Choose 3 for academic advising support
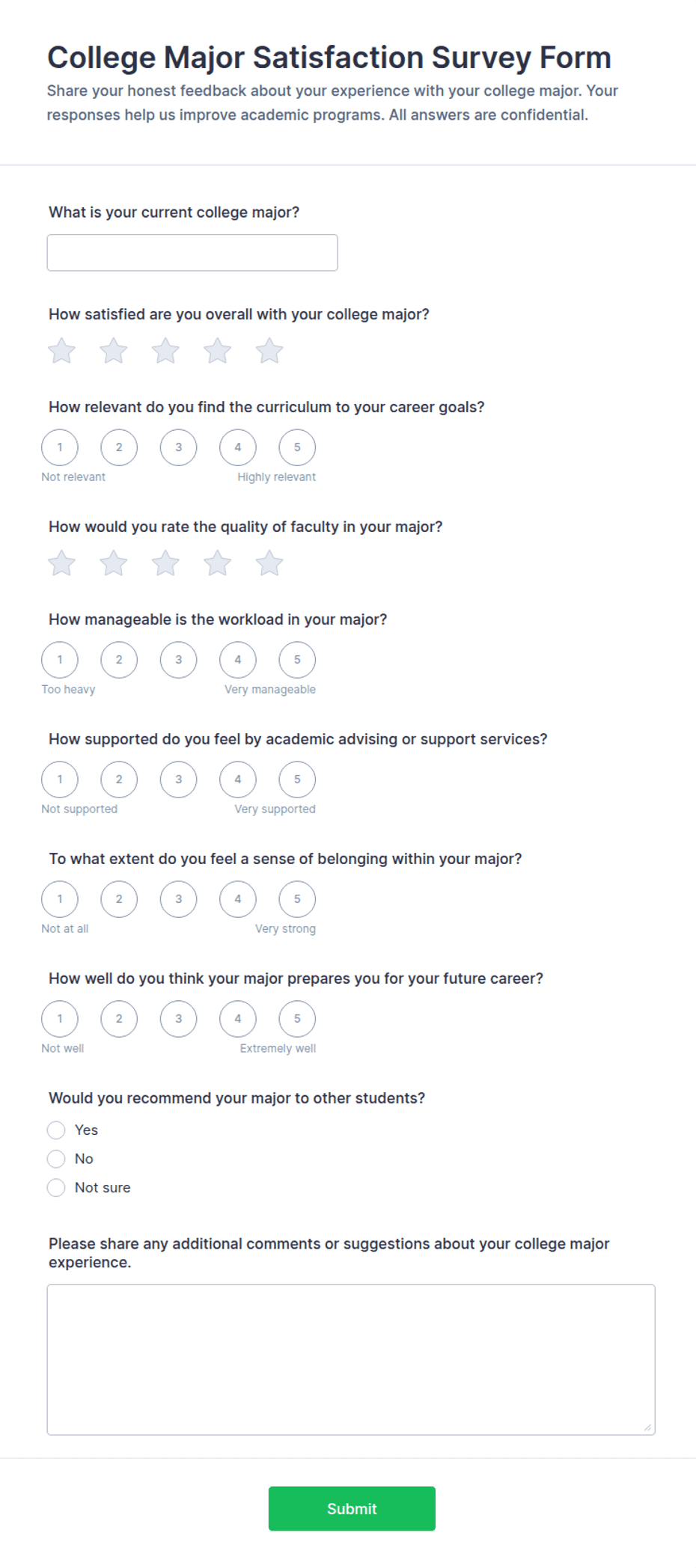 pos(178,780)
